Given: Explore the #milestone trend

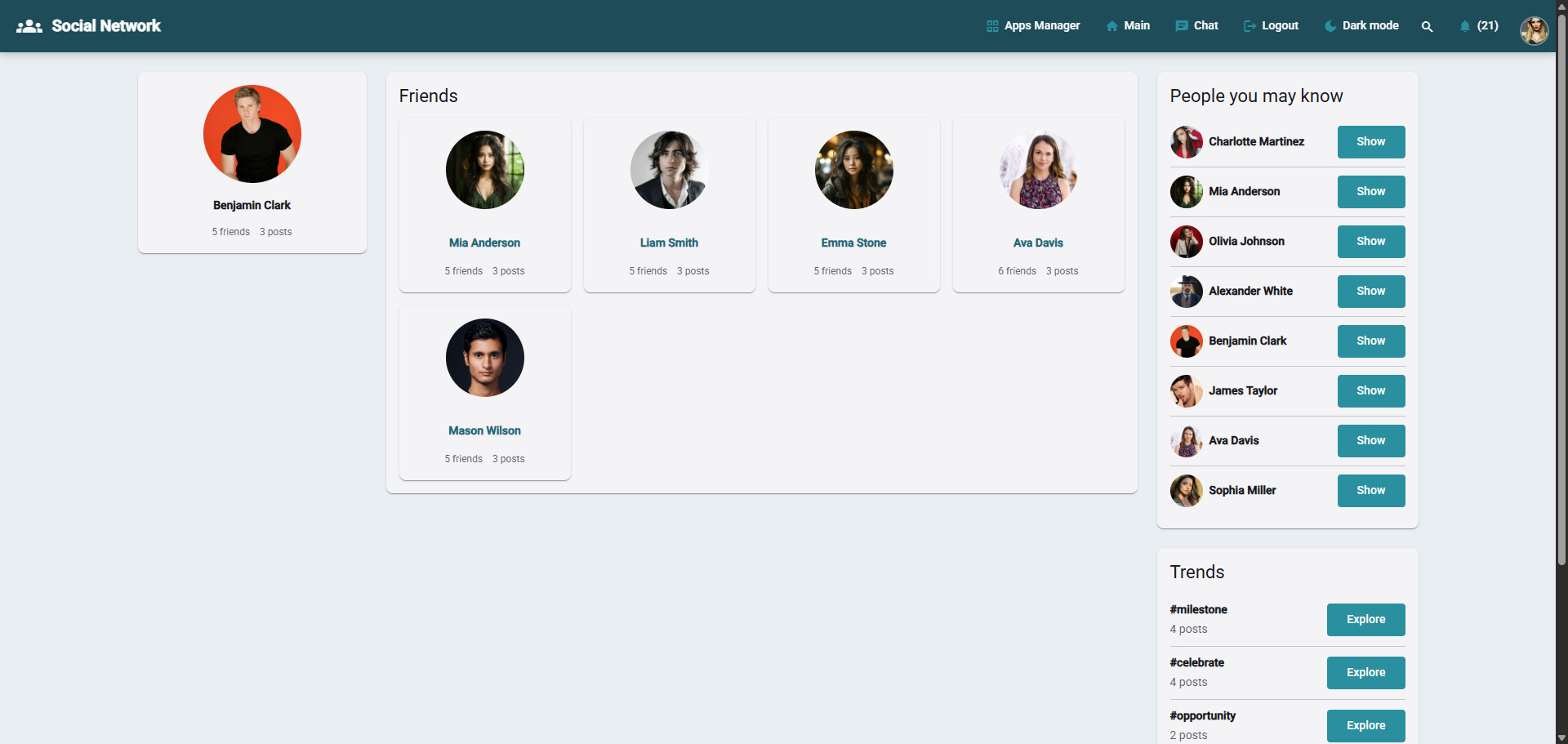Looking at the screenshot, I should click(x=1366, y=620).
